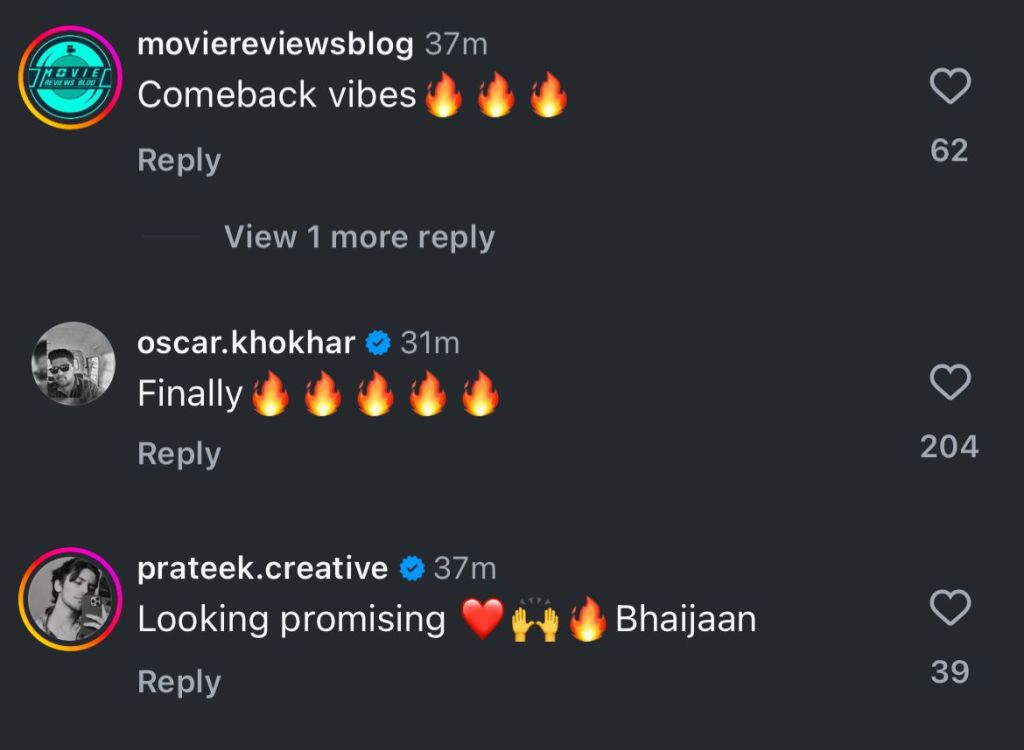The image size is (1024, 750).
Task: View the 39 likes count
Action: pyautogui.click(x=950, y=672)
